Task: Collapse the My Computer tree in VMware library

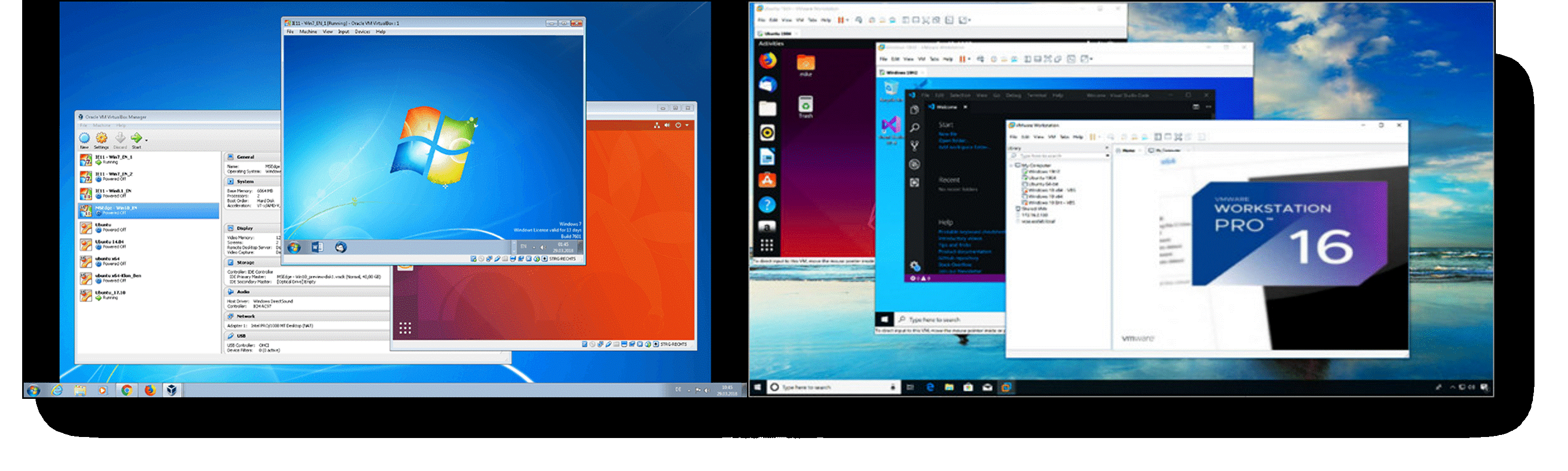Action: (1011, 165)
